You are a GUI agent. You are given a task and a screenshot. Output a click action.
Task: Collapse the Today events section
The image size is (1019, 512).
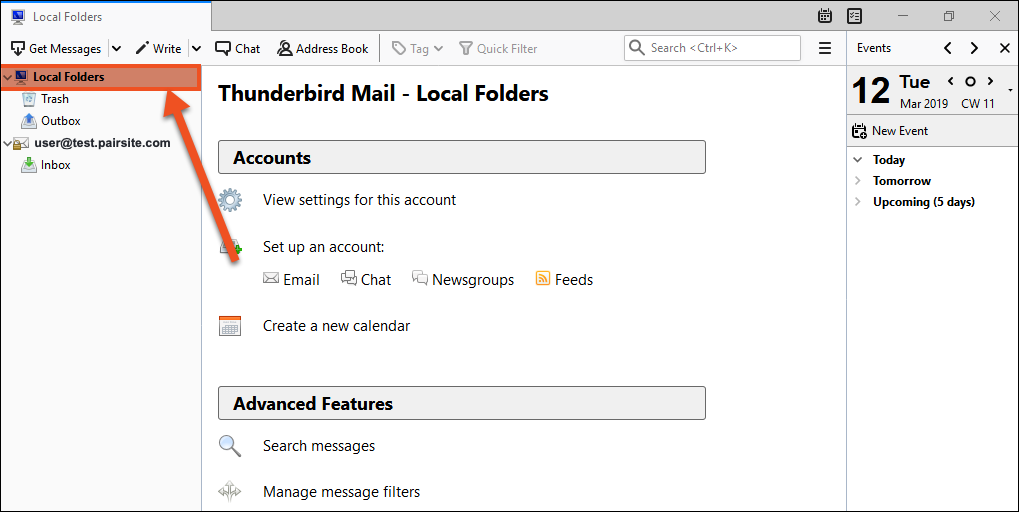[x=858, y=160]
